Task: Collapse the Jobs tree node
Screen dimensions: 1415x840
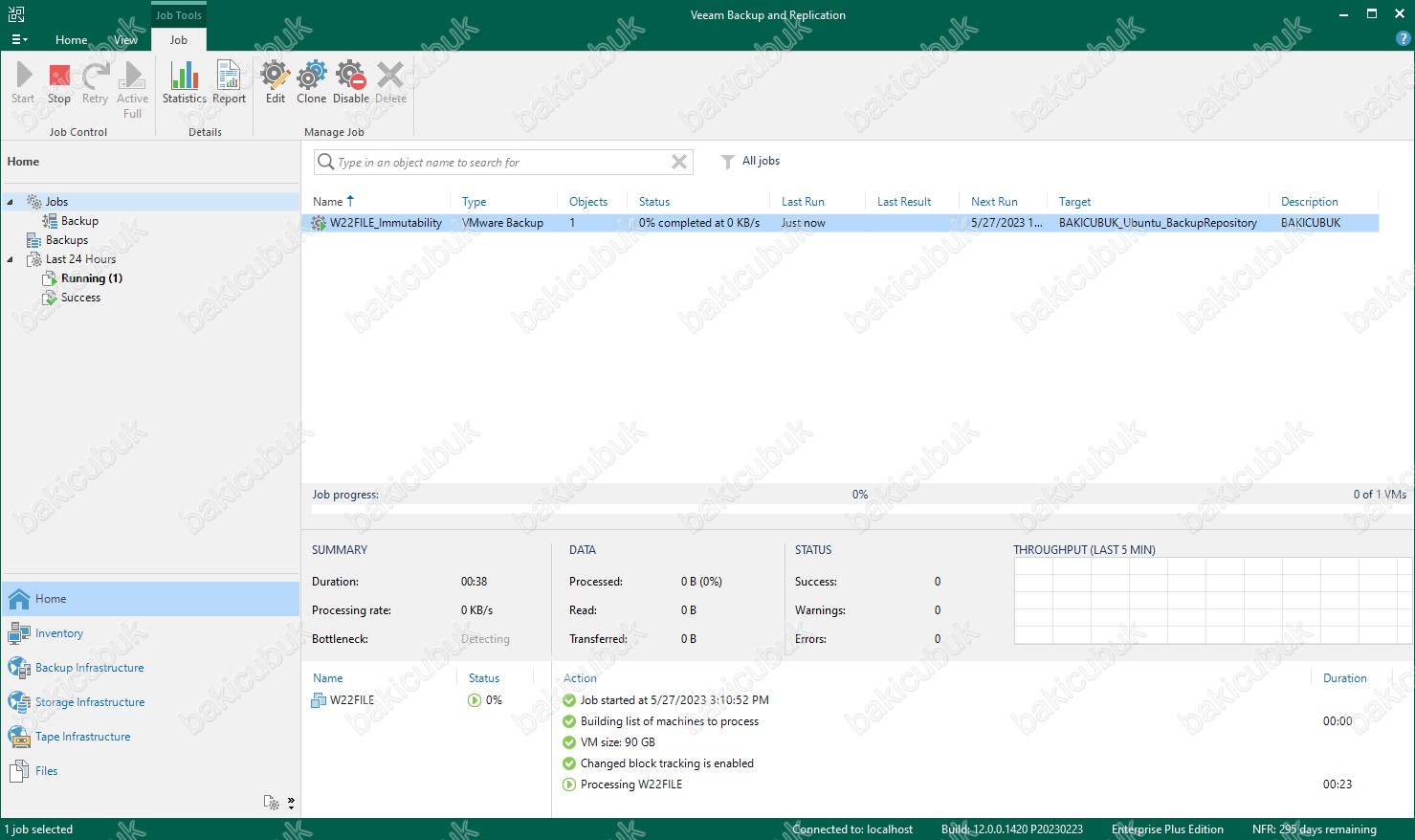Action: [11, 202]
